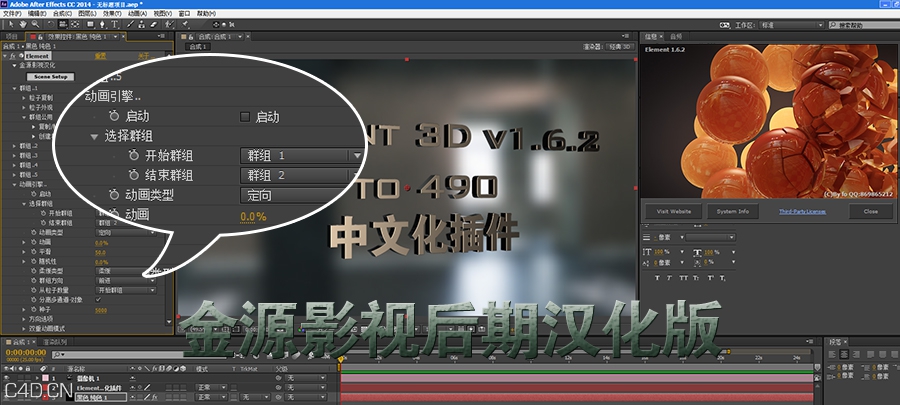Select the Eraser tool
Screen dimensions: 900x405
coord(154,25)
